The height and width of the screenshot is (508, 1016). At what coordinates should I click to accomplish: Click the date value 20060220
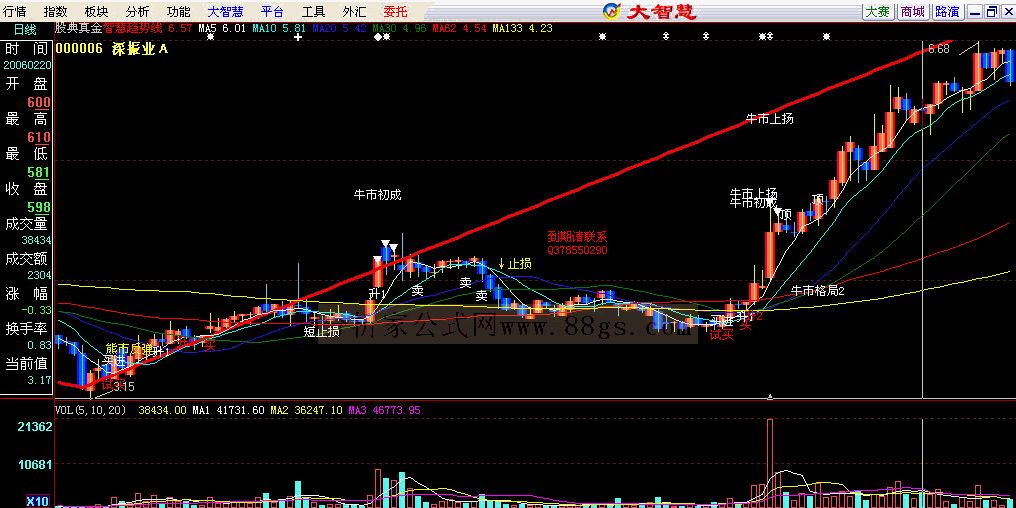27,65
